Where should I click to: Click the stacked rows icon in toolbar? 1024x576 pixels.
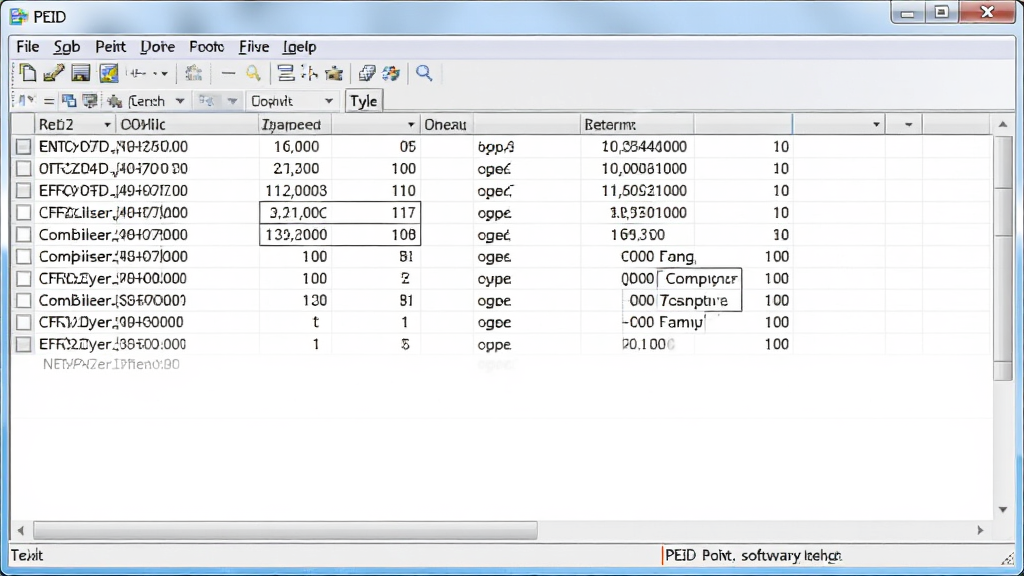[285, 73]
